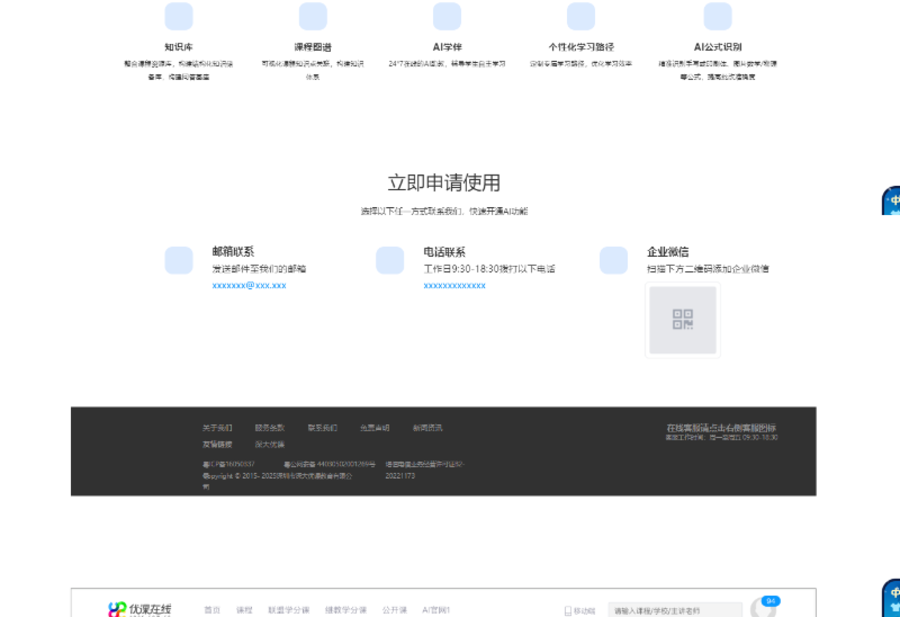The width and height of the screenshot is (900, 617).
Task: Click the 个性化学习路径 icon
Action: pos(581,17)
